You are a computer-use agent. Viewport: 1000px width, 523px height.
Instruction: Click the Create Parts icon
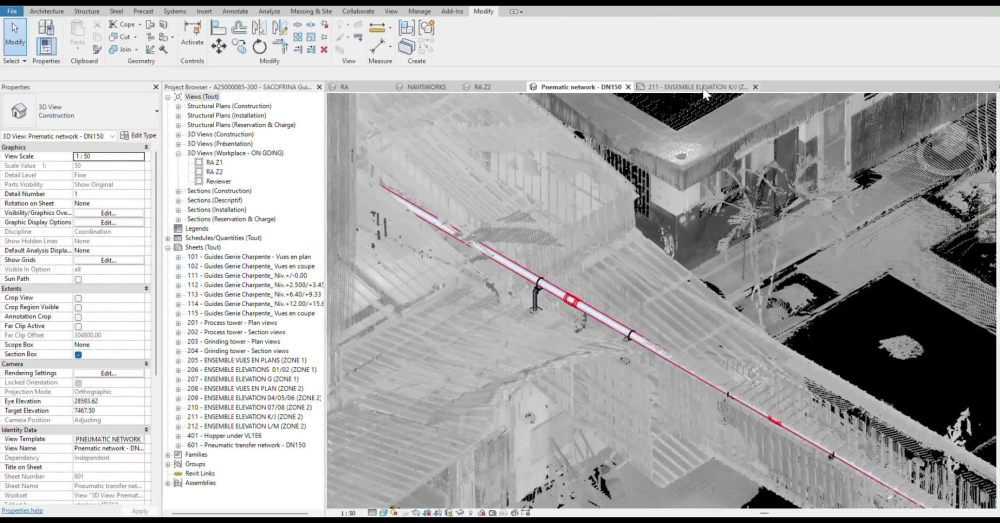pyautogui.click(x=406, y=46)
